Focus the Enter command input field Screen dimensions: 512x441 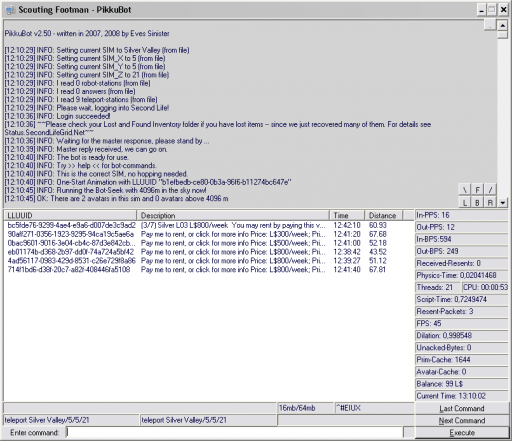[x=234, y=432]
